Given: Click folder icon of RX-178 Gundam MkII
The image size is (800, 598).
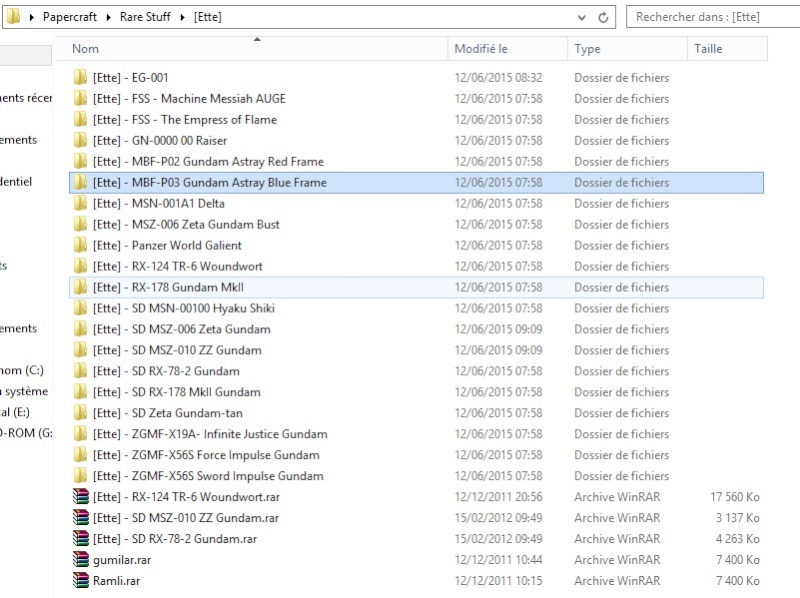Looking at the screenshot, I should pyautogui.click(x=80, y=287).
